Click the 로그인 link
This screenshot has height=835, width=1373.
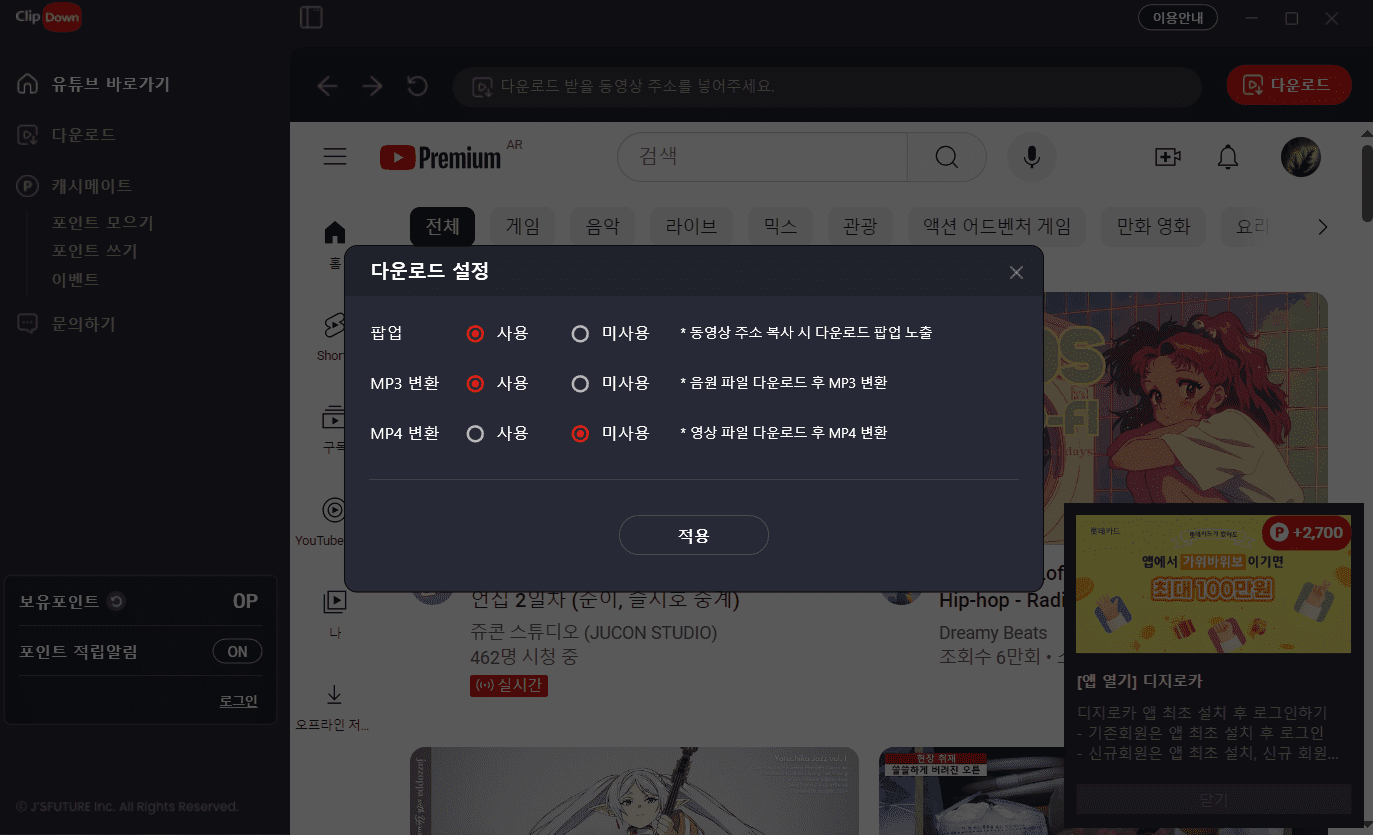click(x=238, y=701)
